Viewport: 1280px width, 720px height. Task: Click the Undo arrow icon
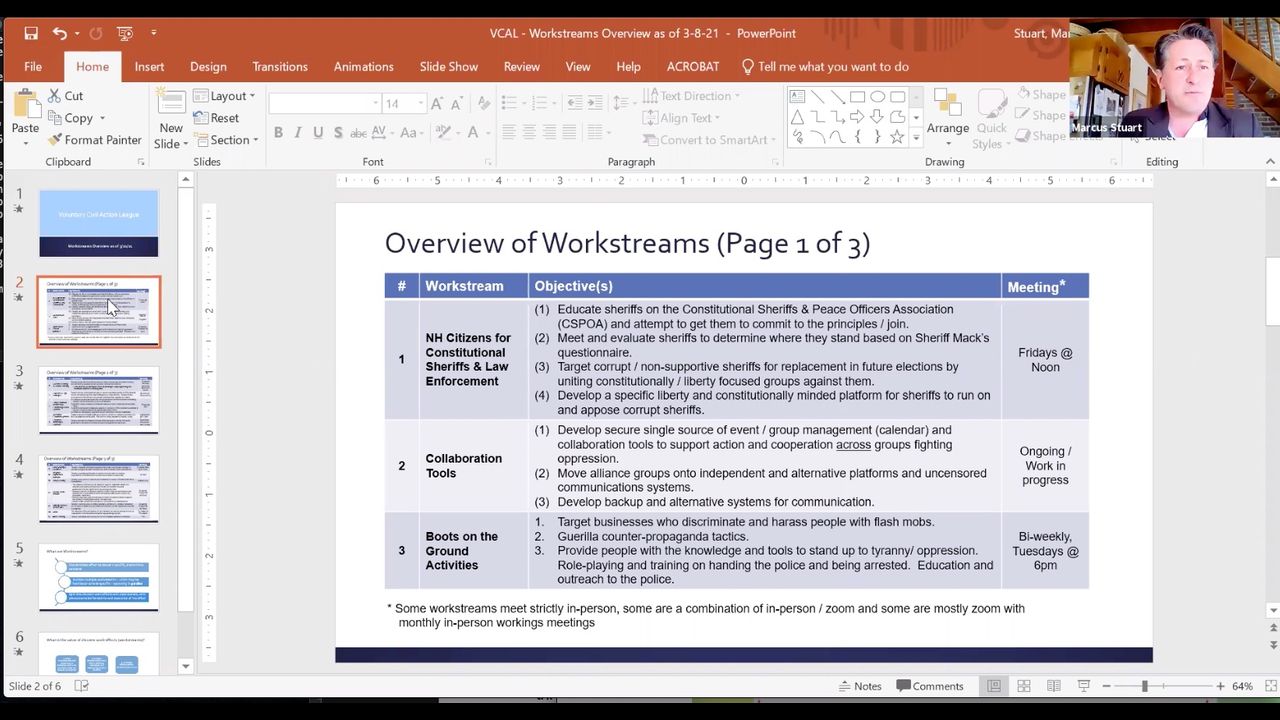(x=59, y=33)
